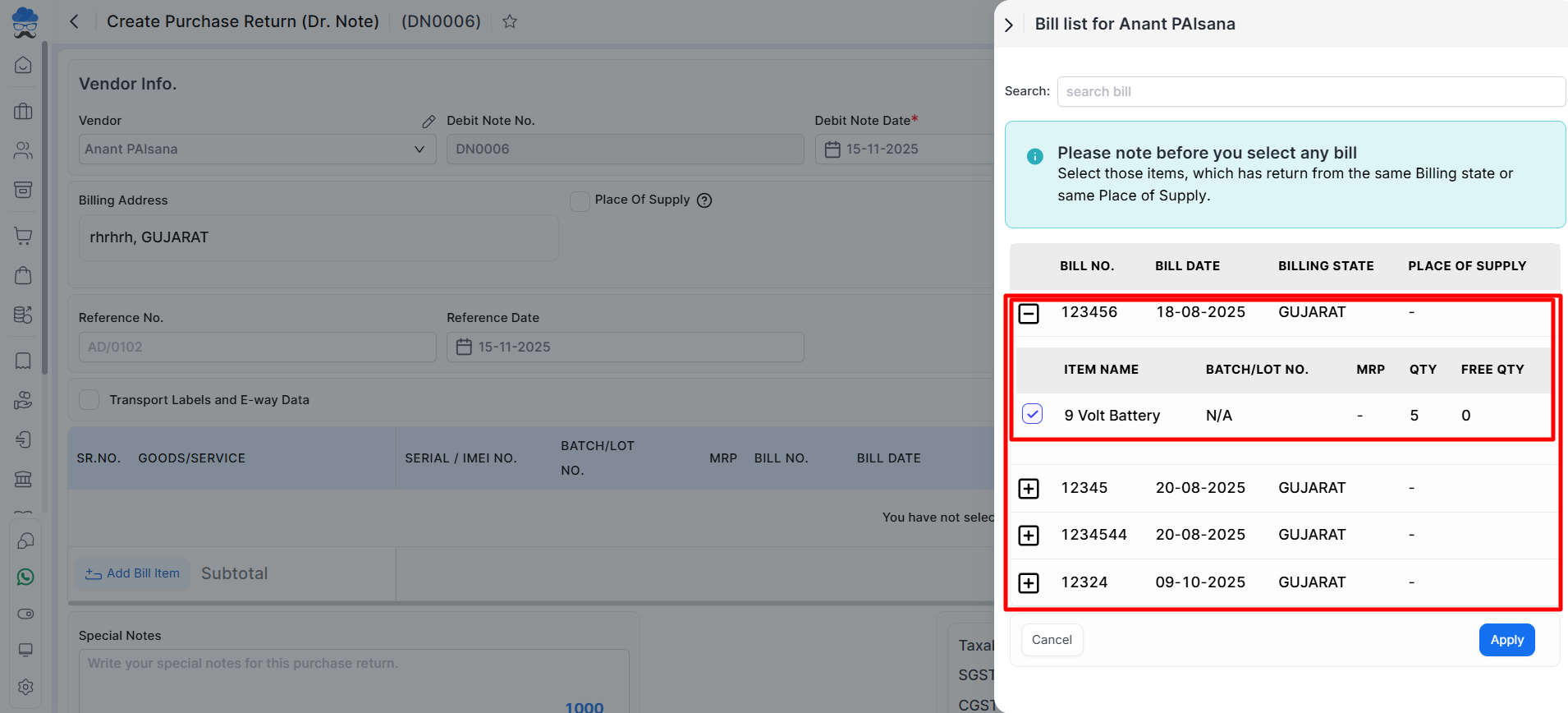1568x713 pixels.
Task: Click the home icon in sidebar
Action: tap(23, 65)
